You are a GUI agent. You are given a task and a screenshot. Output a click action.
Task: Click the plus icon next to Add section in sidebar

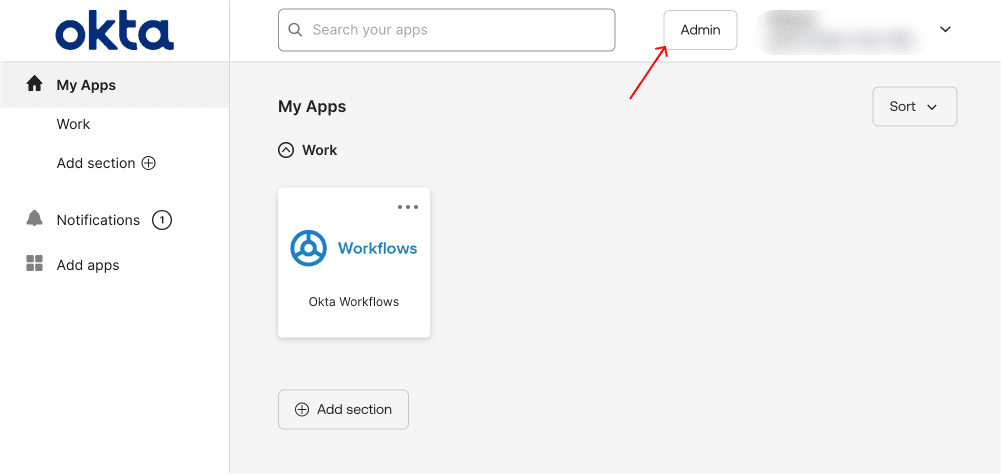pos(148,163)
